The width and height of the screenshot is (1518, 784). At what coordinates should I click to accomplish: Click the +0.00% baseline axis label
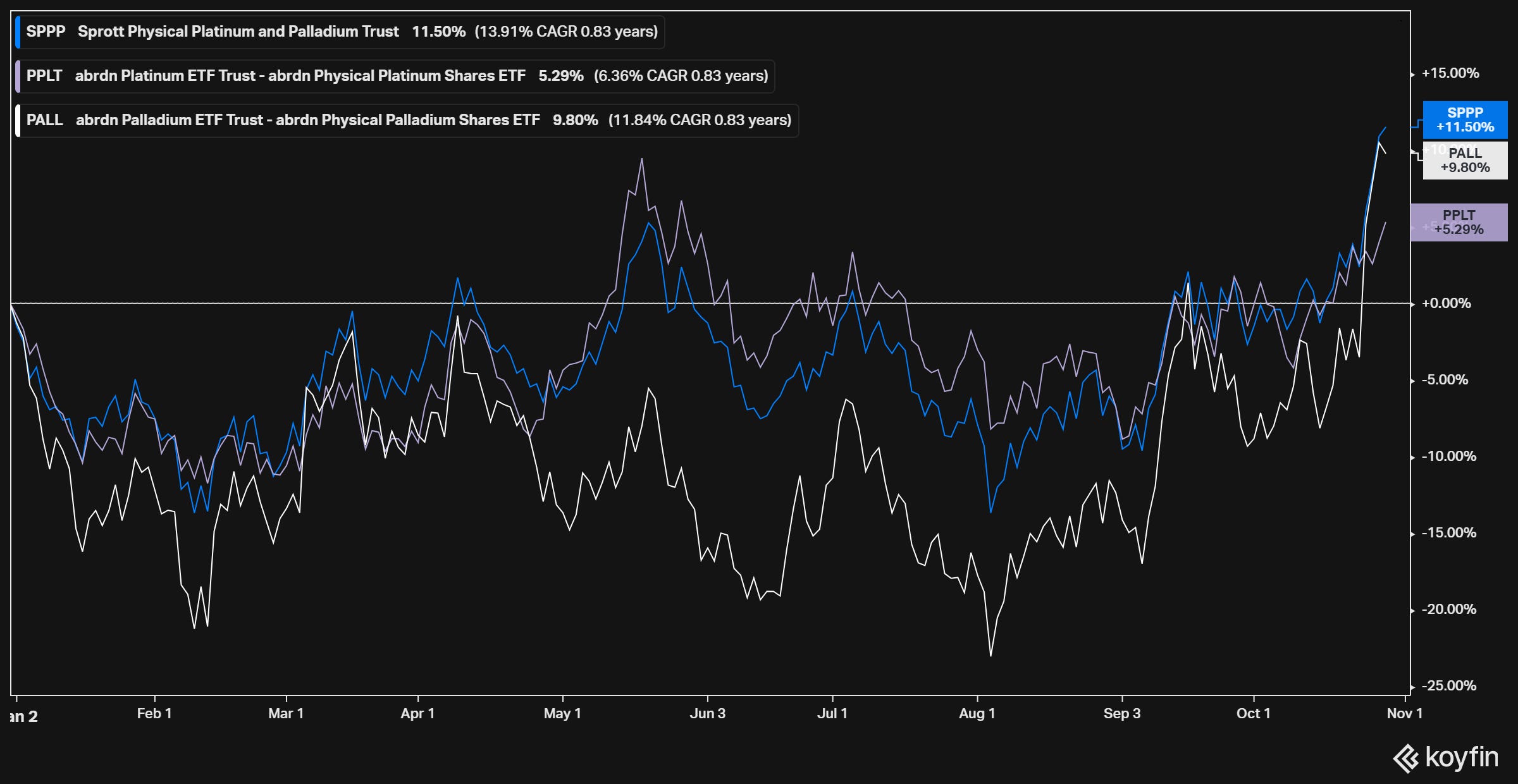(1446, 303)
